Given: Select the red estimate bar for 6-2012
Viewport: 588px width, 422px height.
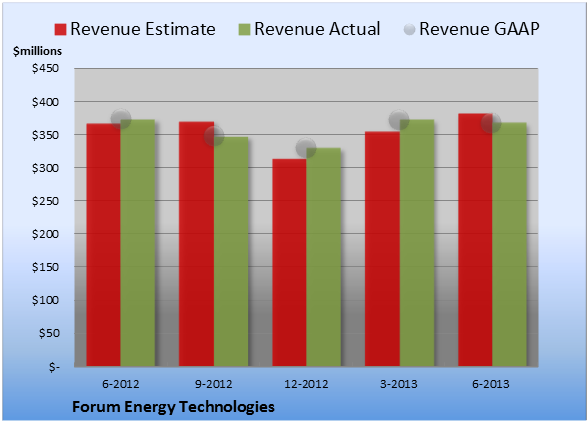Looking at the screenshot, I should tap(104, 245).
